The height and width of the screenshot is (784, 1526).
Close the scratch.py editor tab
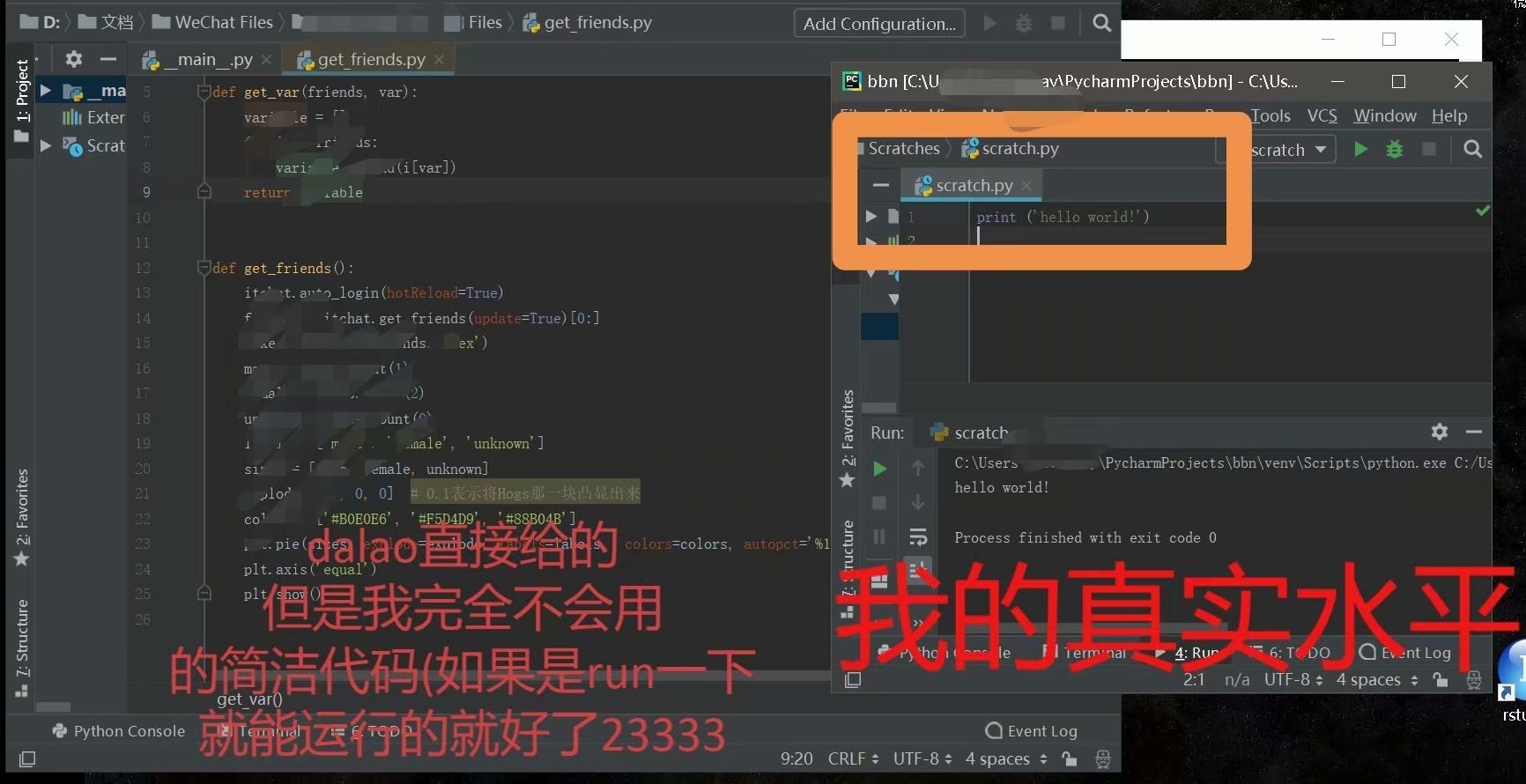point(1026,185)
